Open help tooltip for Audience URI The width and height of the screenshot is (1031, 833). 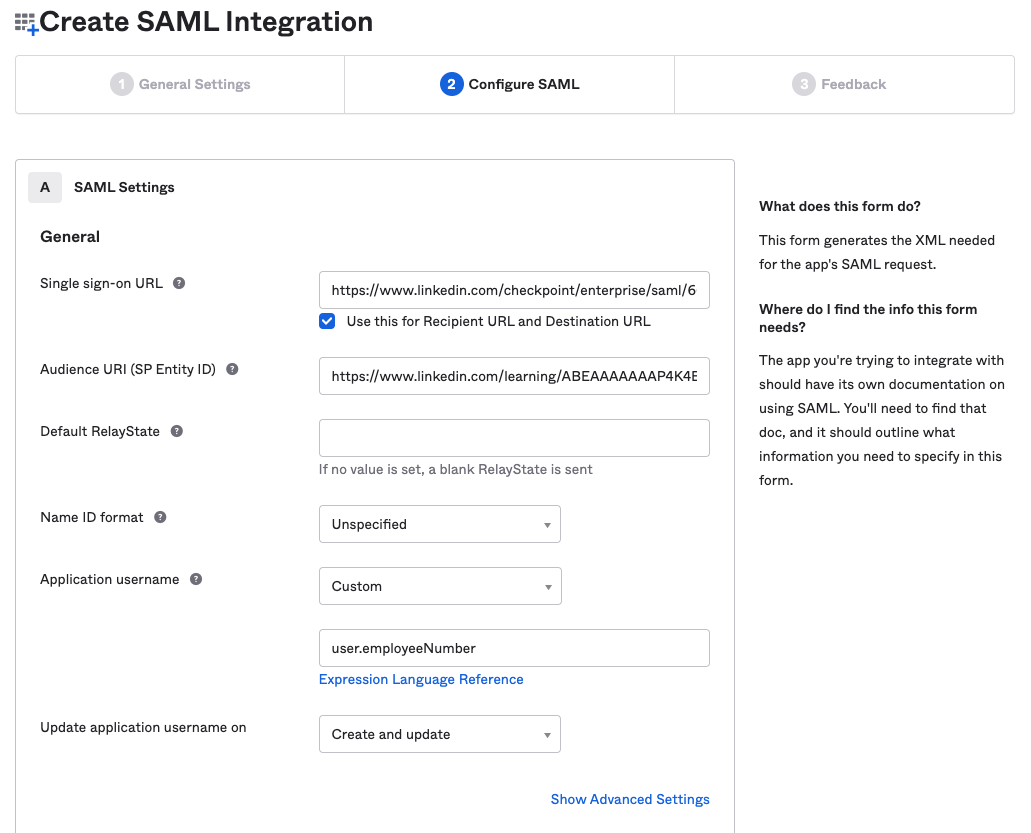coord(231,369)
